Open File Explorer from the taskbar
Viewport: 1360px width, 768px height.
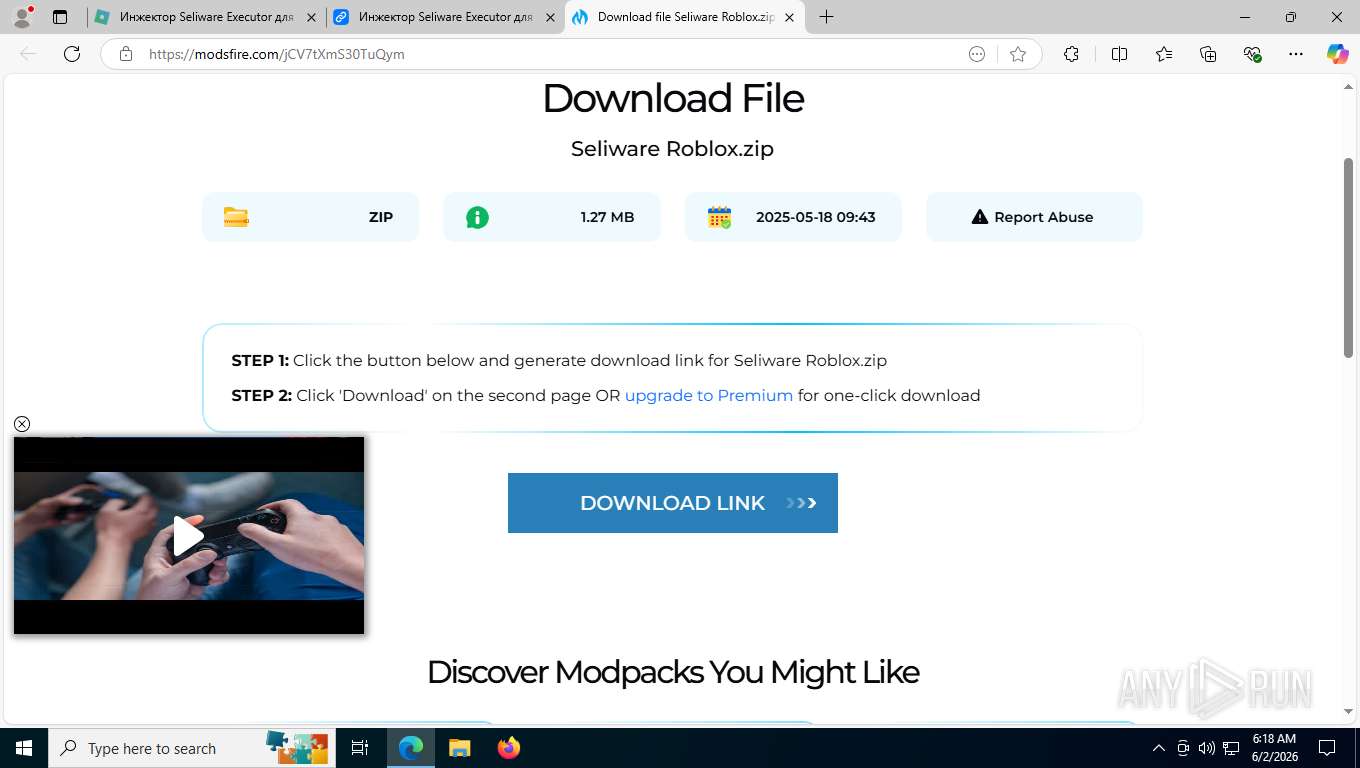459,748
